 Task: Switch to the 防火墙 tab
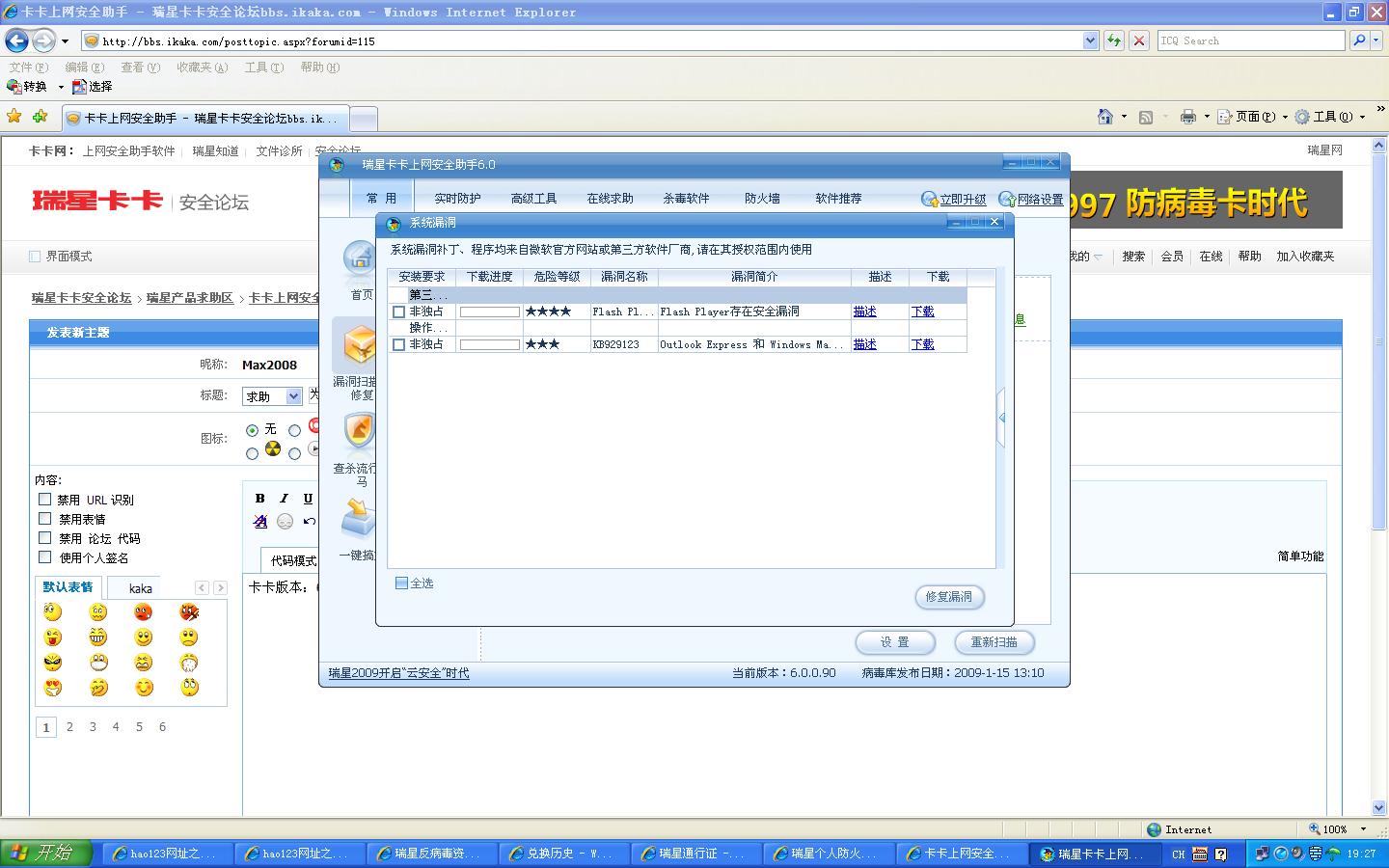762,199
